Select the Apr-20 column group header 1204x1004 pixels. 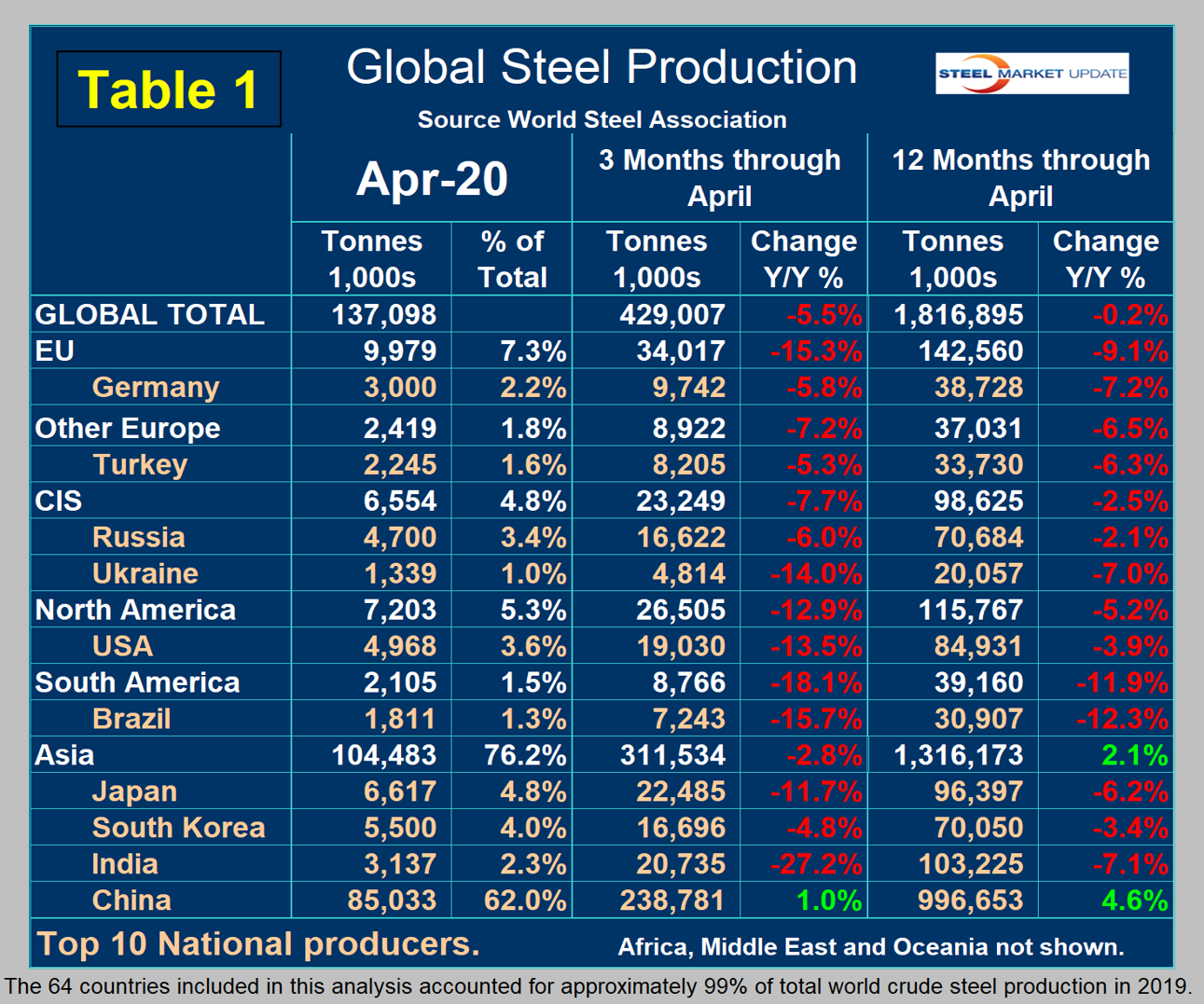pyautogui.click(x=432, y=178)
